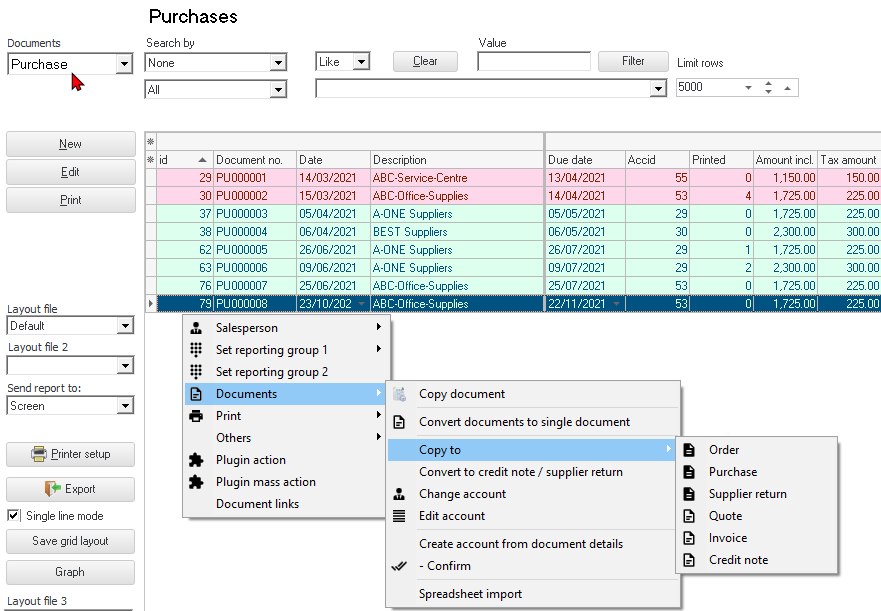Click the document icon beside Supplier return
This screenshot has height=611, width=881.
tap(689, 494)
